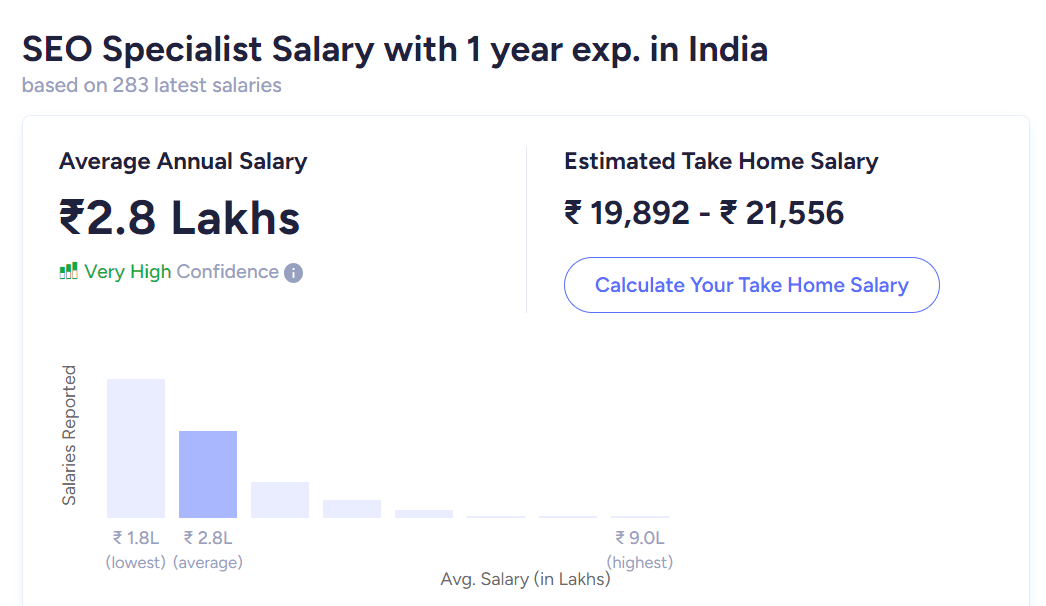Click the based on 283 latest salaries link
The image size is (1046, 606).
(150, 85)
